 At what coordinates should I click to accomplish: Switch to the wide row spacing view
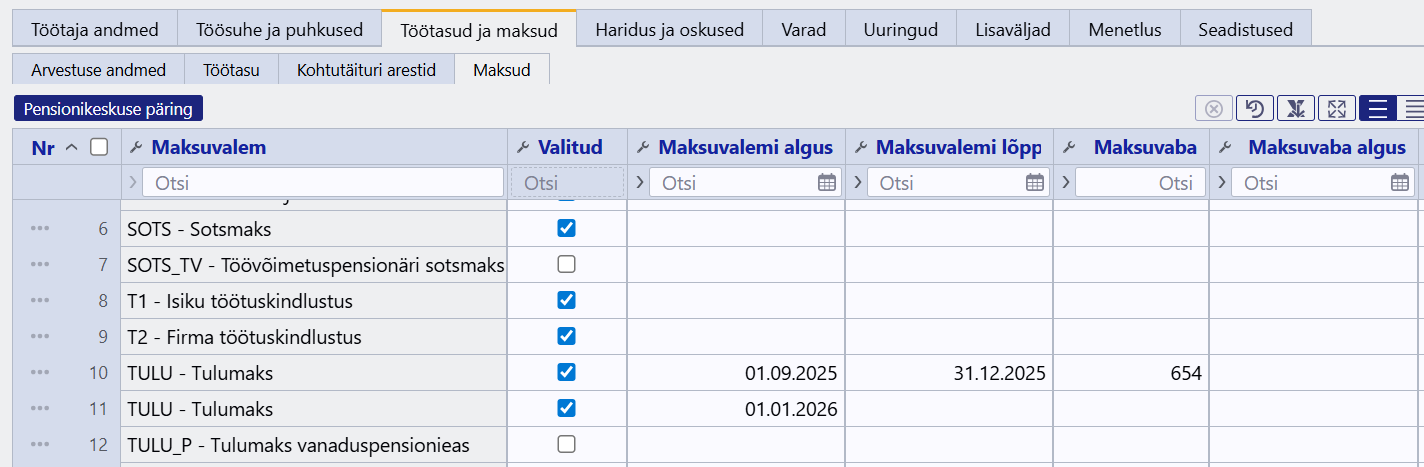coord(1378,108)
